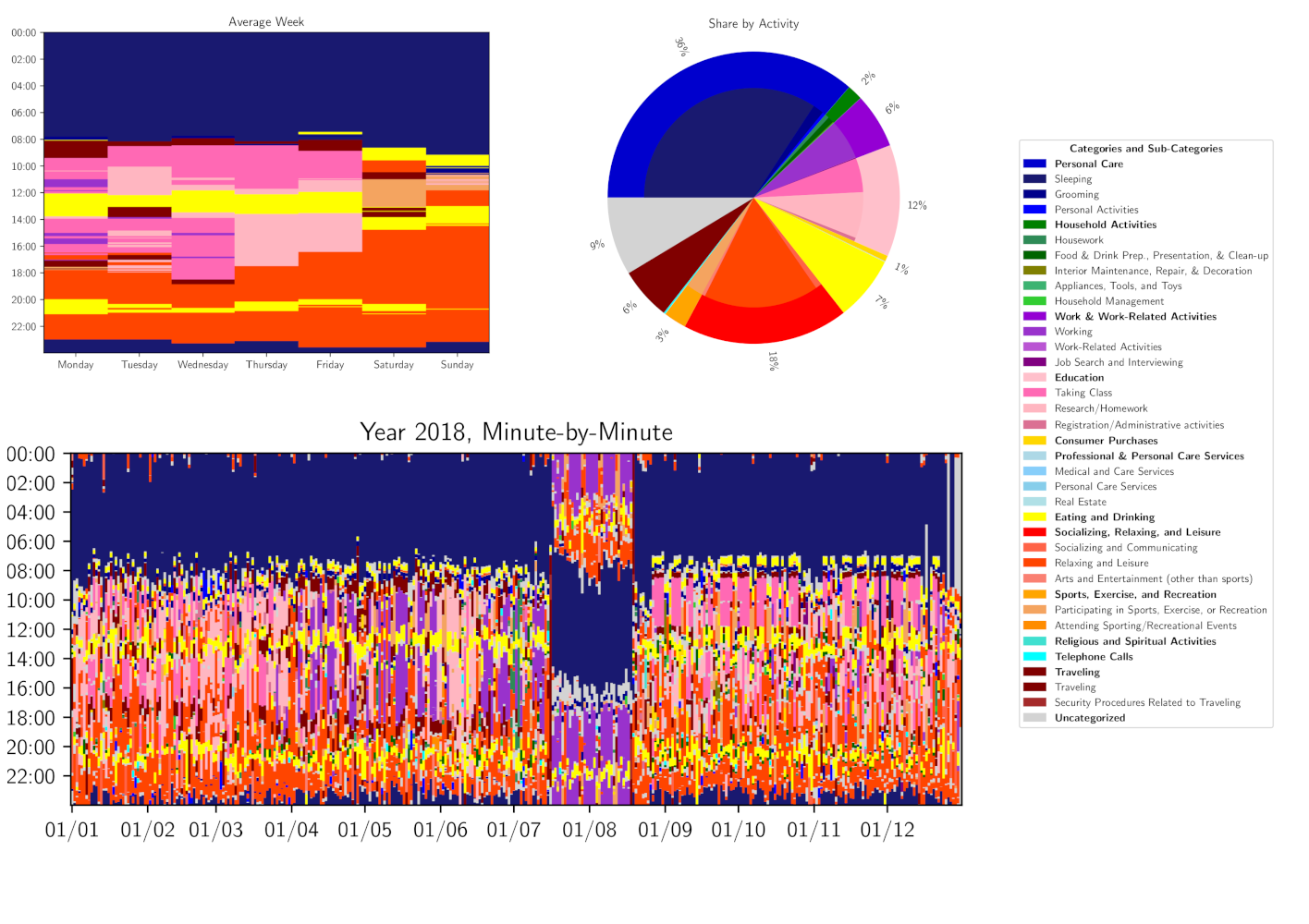The image size is (1309, 924).
Task: Click the 01/08 date tick label
Action: coord(589,830)
